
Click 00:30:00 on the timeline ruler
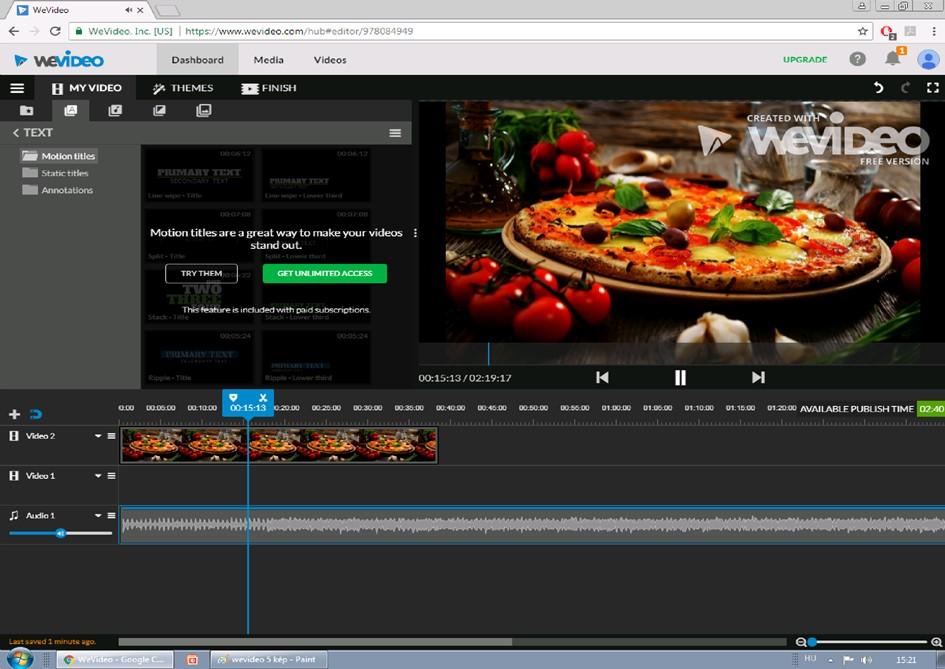pyautogui.click(x=368, y=408)
